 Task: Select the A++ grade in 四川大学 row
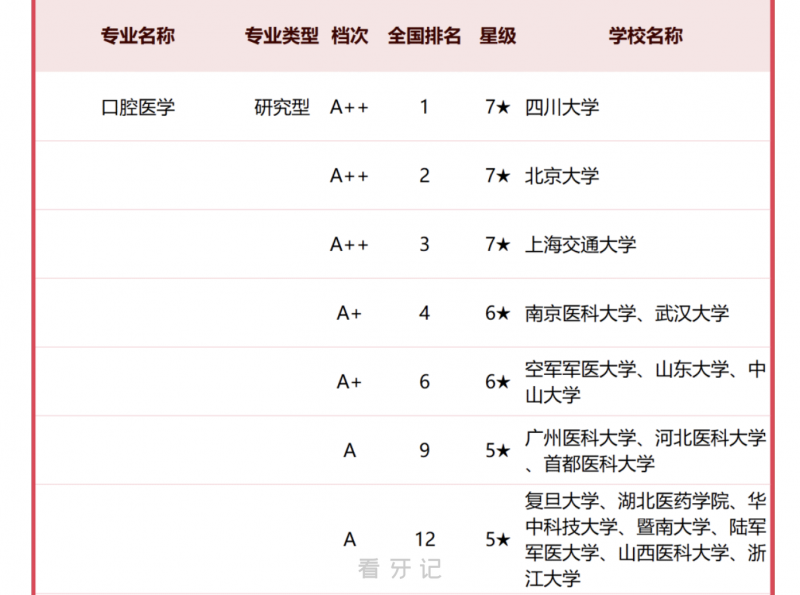coord(349,107)
